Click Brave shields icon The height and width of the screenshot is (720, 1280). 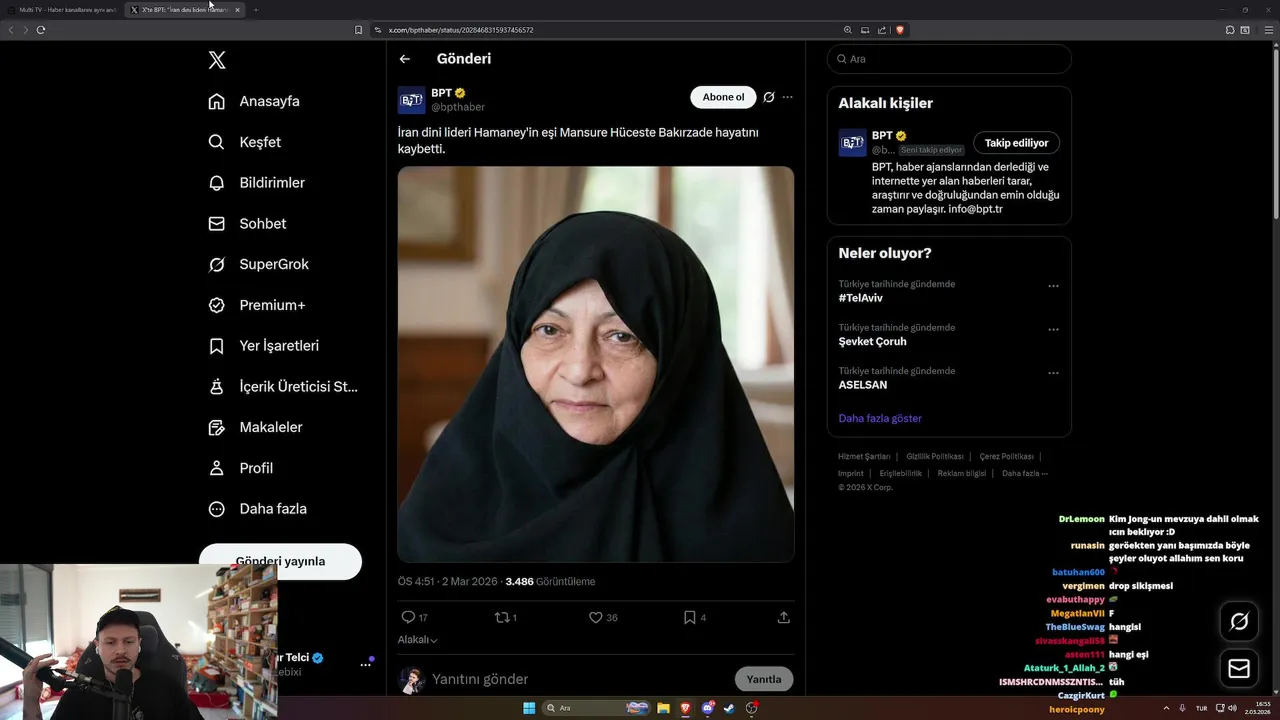click(x=900, y=30)
